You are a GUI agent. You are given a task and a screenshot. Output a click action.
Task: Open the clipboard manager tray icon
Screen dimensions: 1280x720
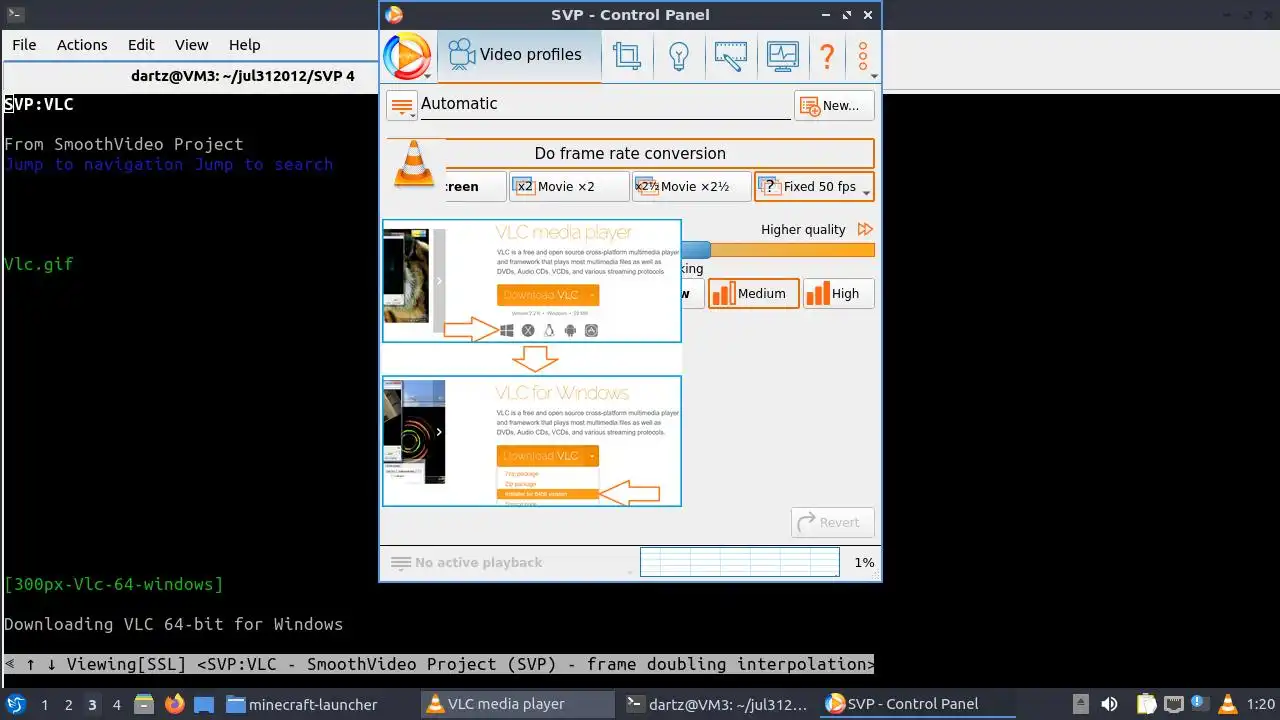(1146, 704)
